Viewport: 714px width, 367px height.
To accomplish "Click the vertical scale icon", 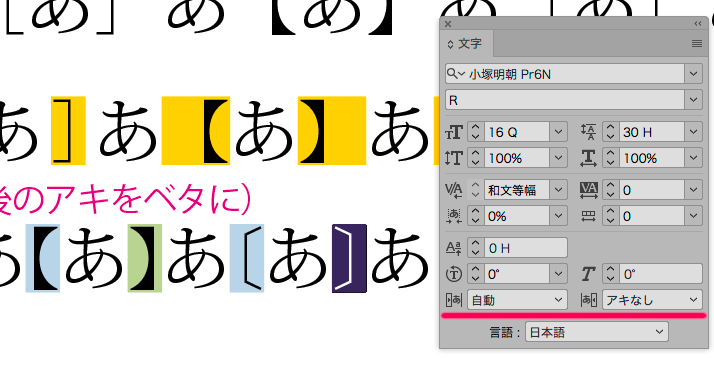I will 454,158.
